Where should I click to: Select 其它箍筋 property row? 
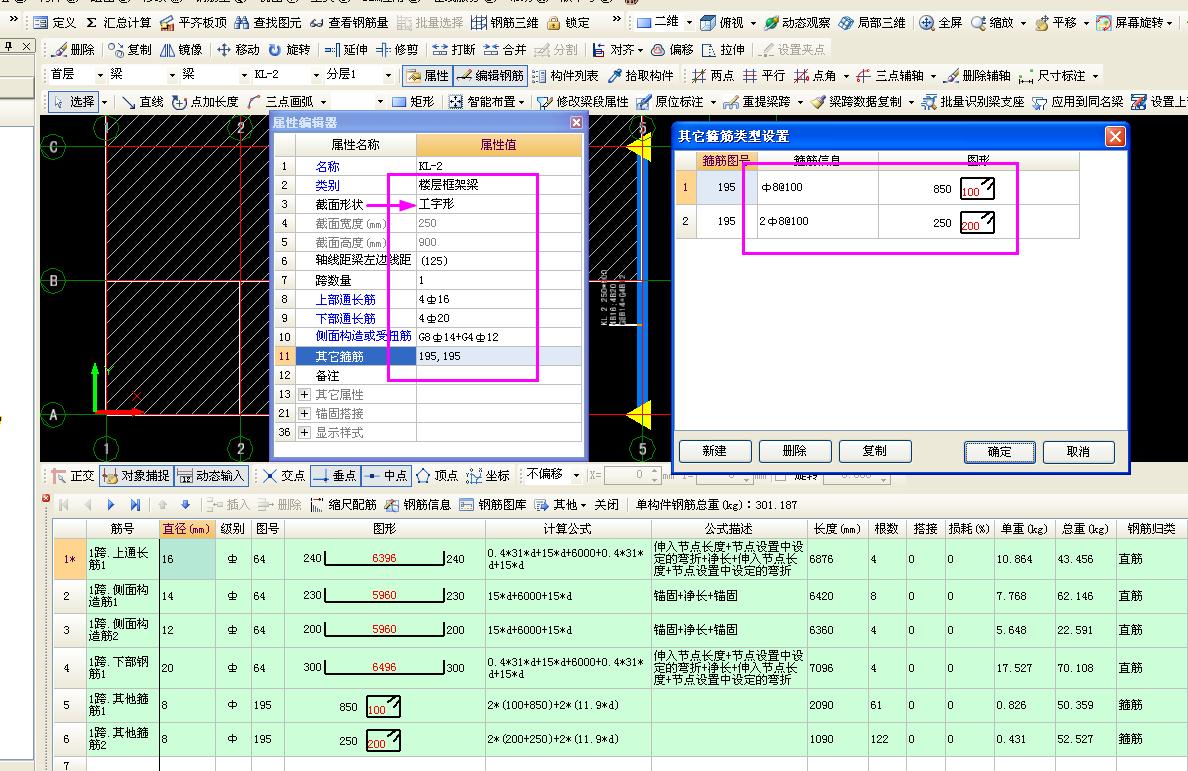(428, 356)
